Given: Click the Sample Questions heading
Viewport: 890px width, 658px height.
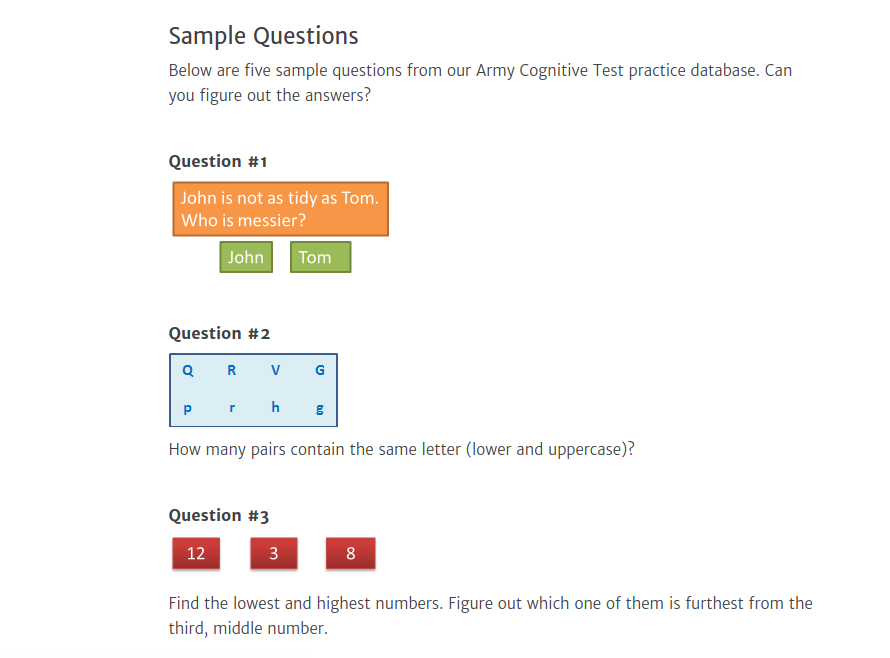Looking at the screenshot, I should tap(263, 36).
